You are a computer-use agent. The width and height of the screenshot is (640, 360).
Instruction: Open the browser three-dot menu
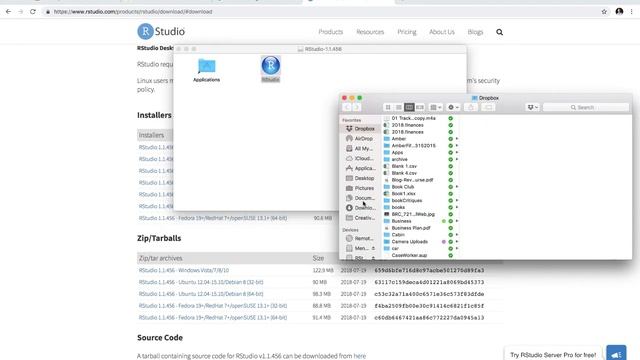(x=631, y=12)
